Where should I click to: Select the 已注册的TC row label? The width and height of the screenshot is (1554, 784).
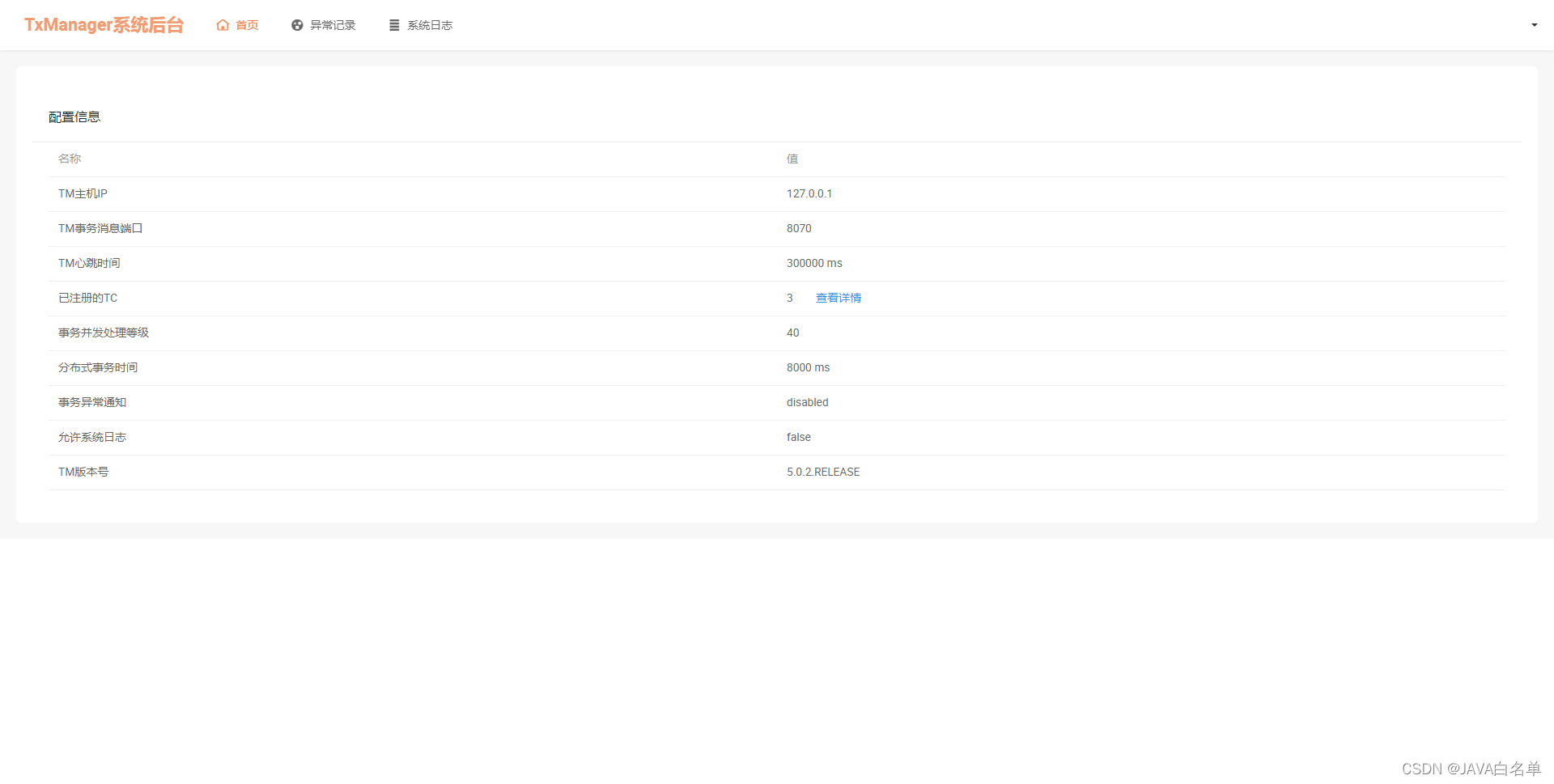point(87,298)
